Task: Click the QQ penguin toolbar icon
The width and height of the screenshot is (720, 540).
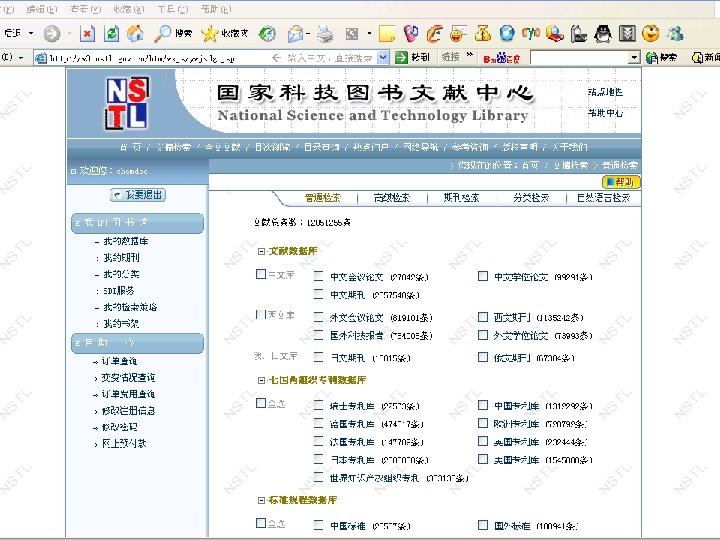Action: (602, 34)
